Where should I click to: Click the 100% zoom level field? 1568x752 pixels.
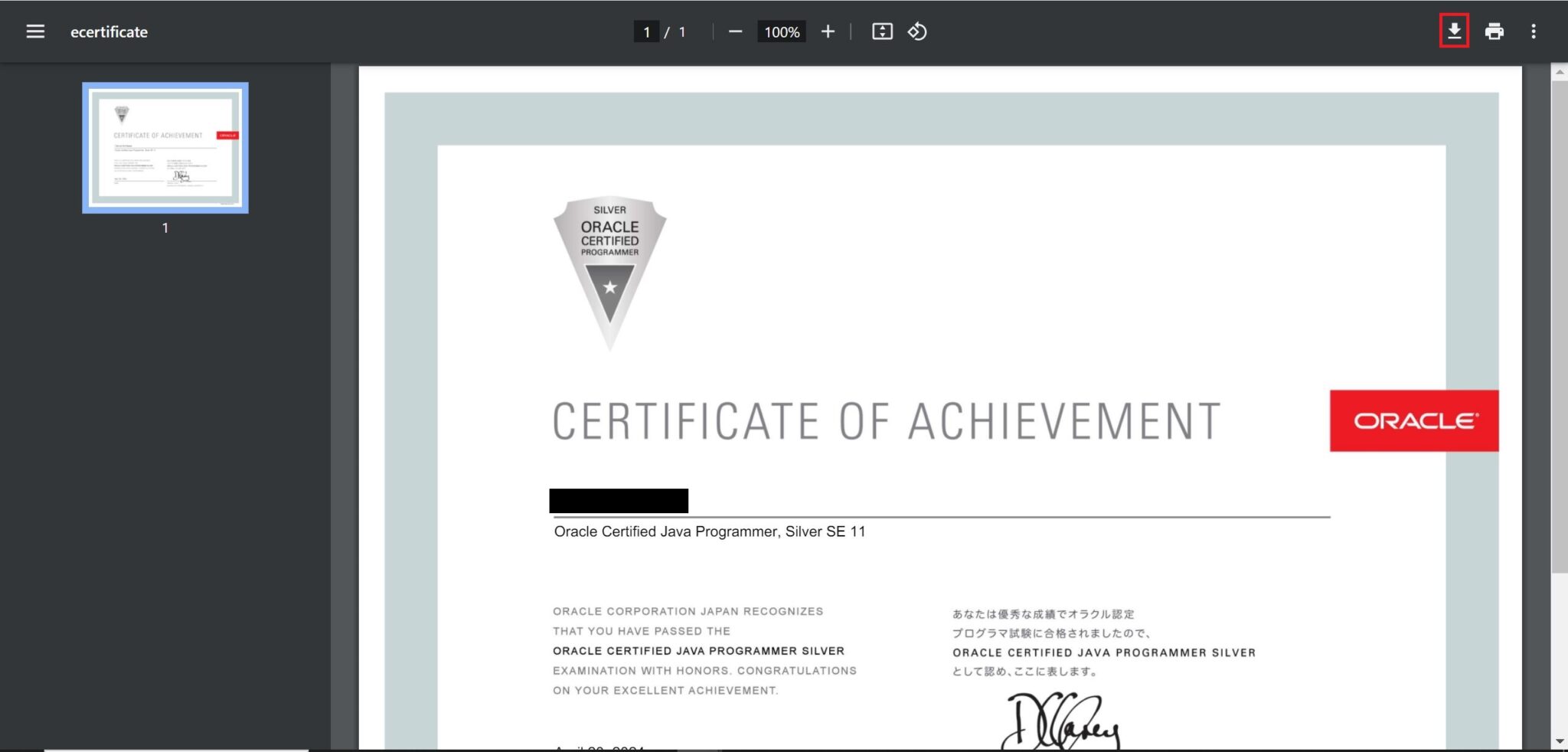(x=780, y=31)
